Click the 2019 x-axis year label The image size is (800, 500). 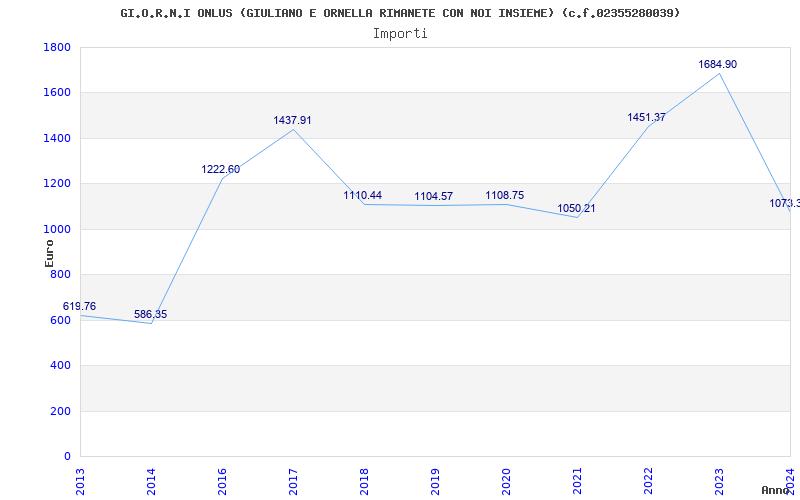click(435, 479)
